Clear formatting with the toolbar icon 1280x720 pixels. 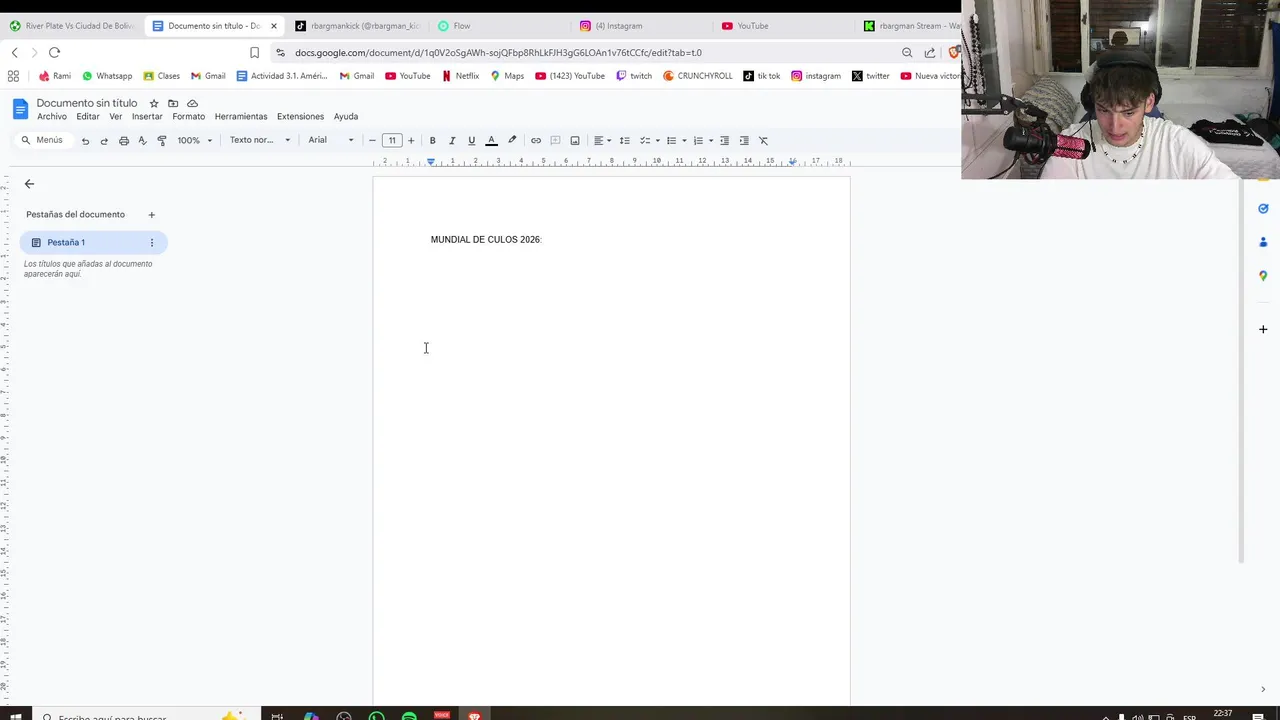[764, 141]
